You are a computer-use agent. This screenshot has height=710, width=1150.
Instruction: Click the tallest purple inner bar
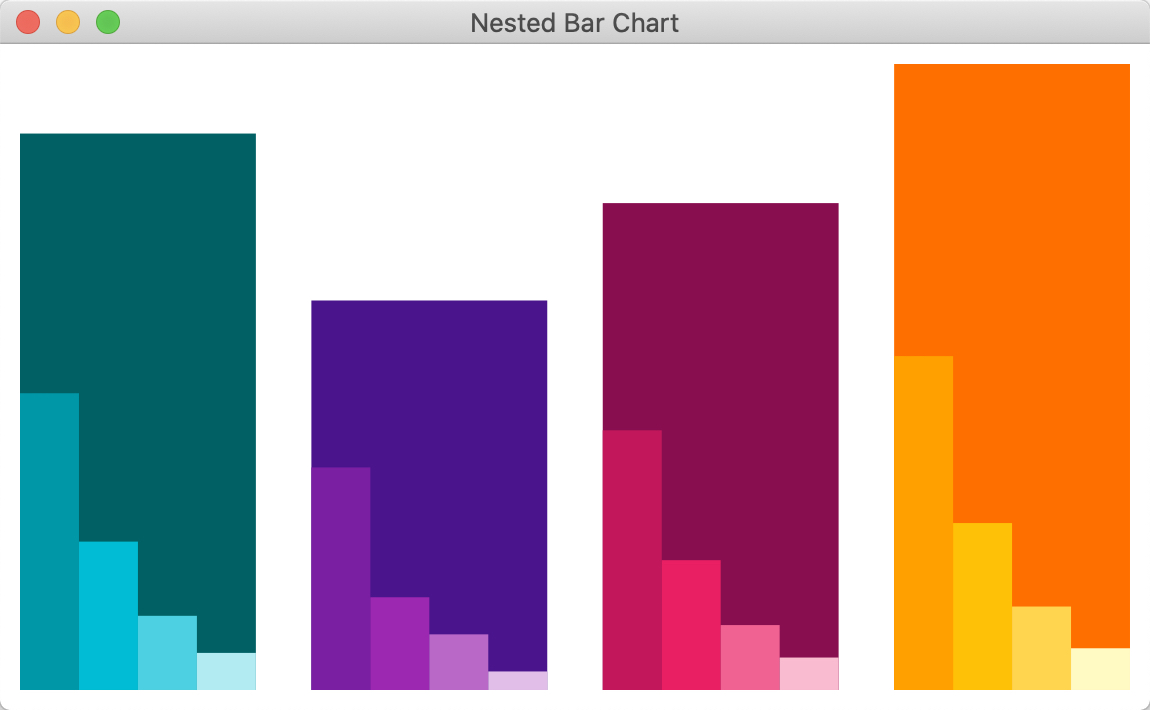click(341, 578)
